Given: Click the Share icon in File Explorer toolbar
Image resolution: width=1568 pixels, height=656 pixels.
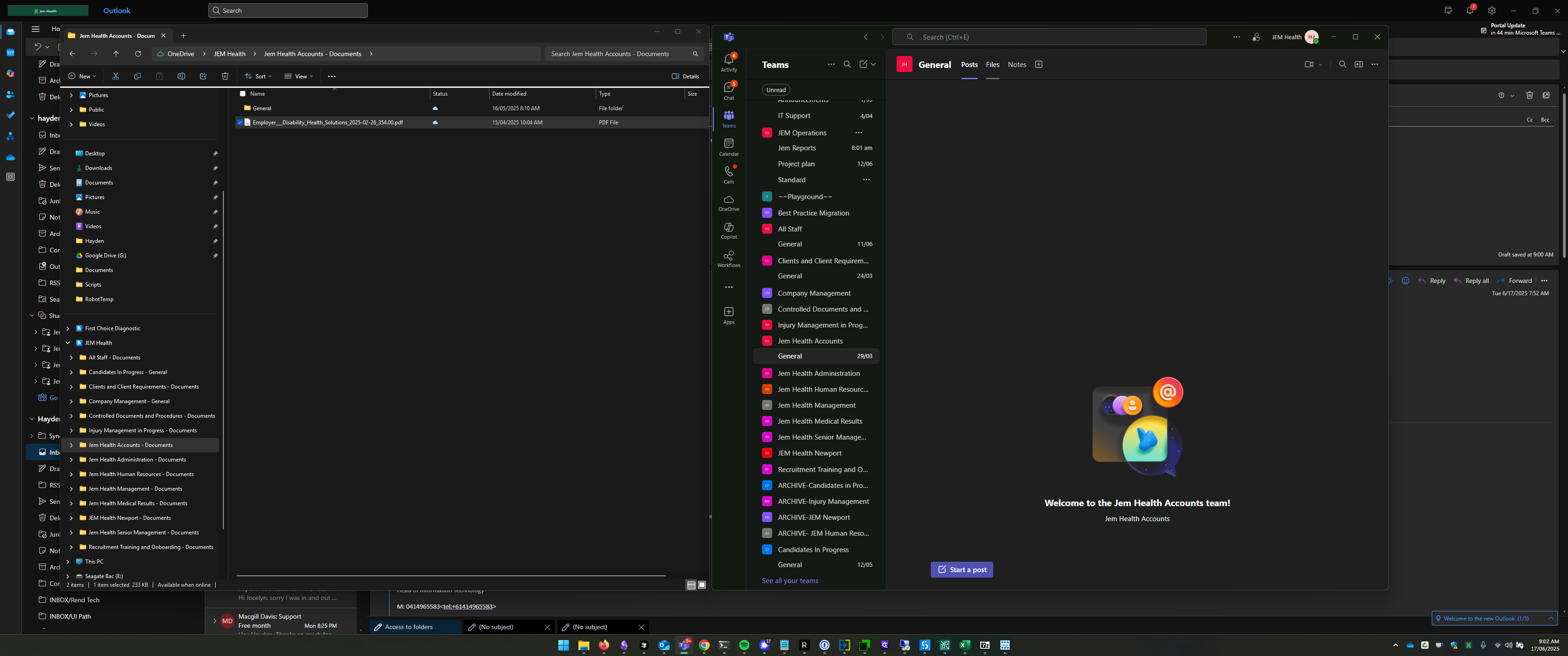Looking at the screenshot, I should 203,76.
